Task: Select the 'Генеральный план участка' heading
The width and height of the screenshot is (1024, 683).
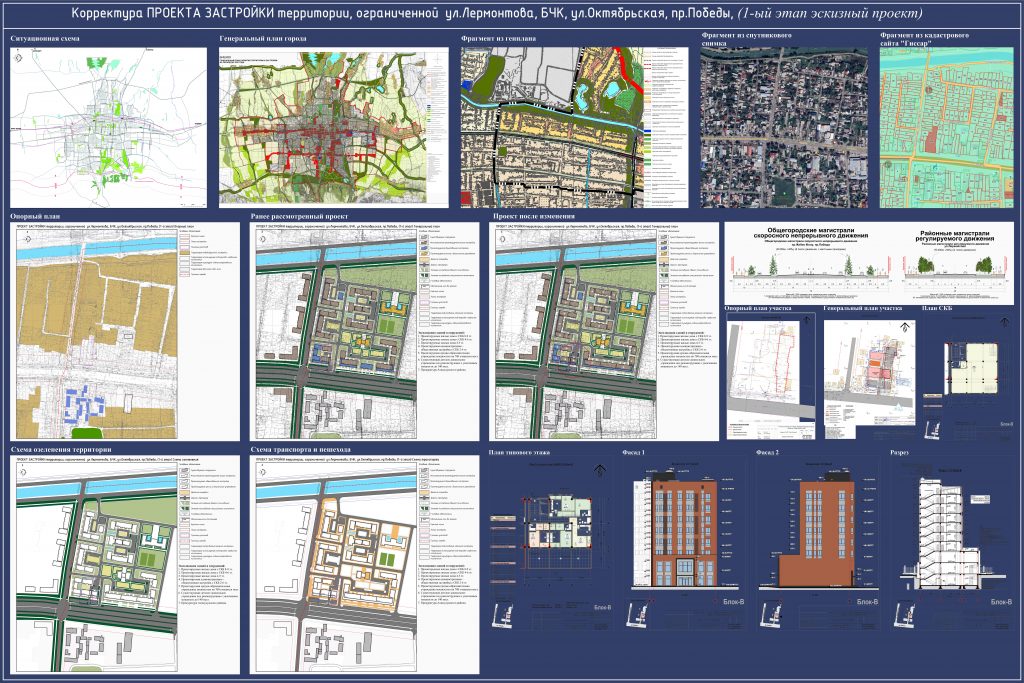Action: coord(863,308)
